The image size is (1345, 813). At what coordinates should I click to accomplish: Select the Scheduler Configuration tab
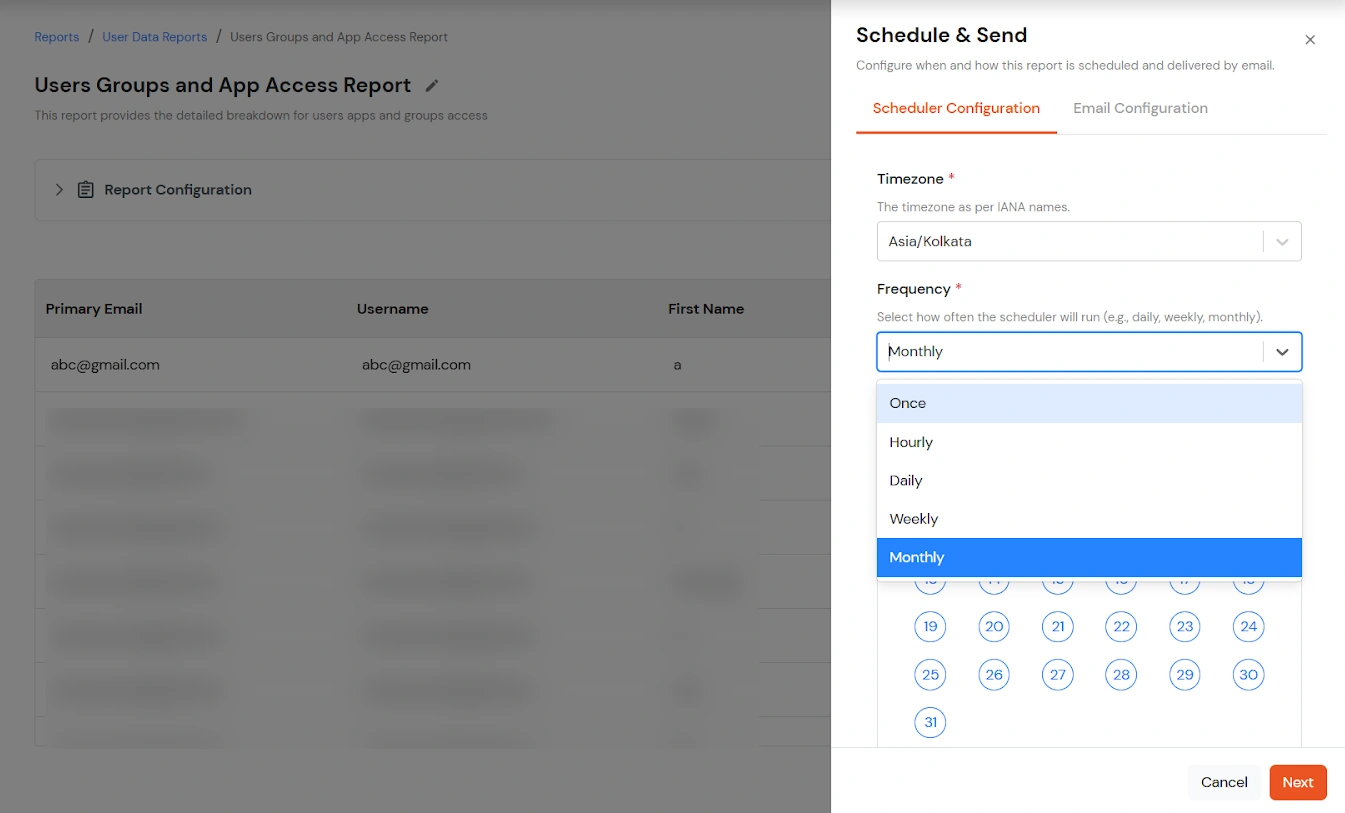956,108
